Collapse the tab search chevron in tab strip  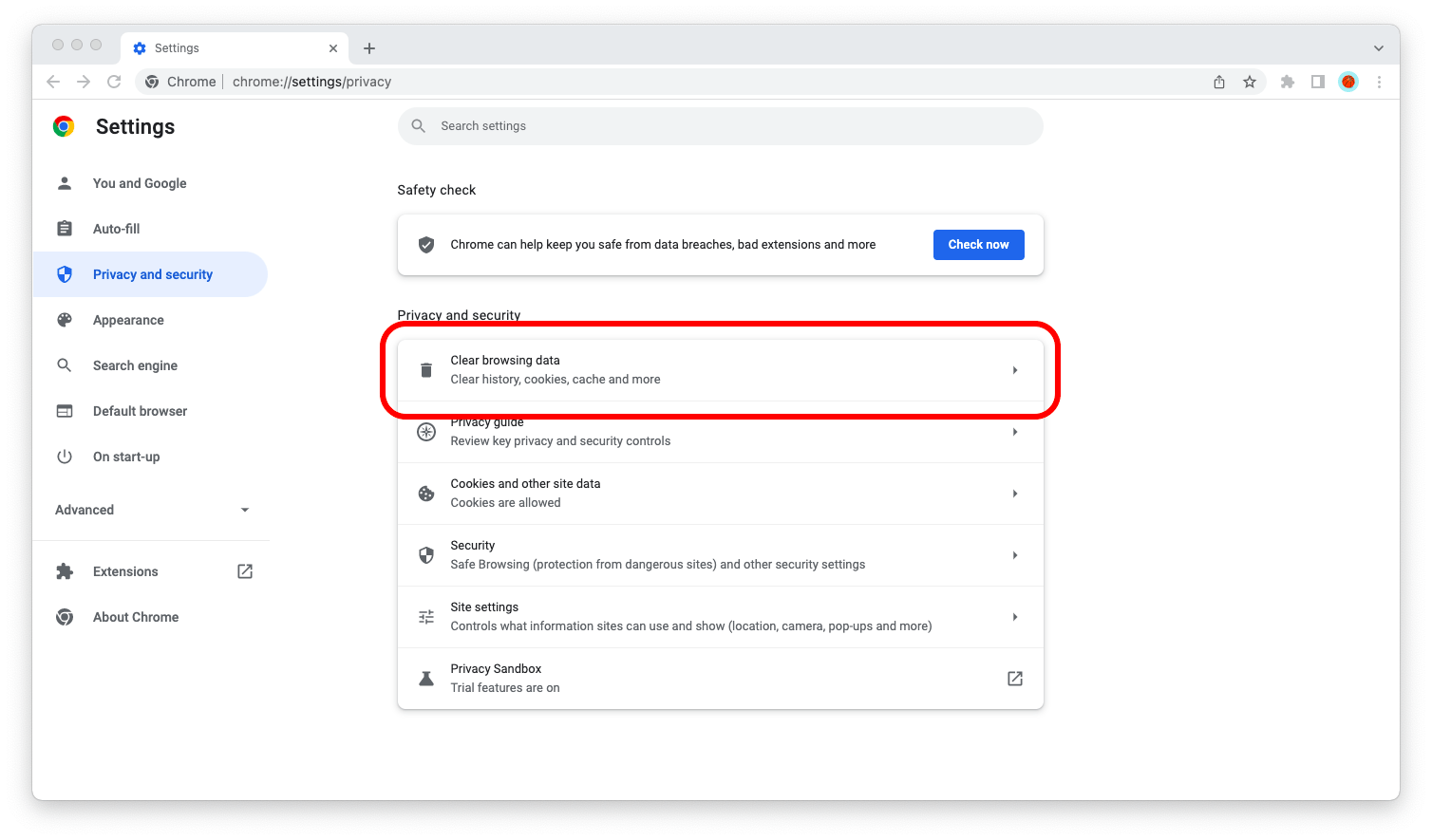(x=1379, y=47)
